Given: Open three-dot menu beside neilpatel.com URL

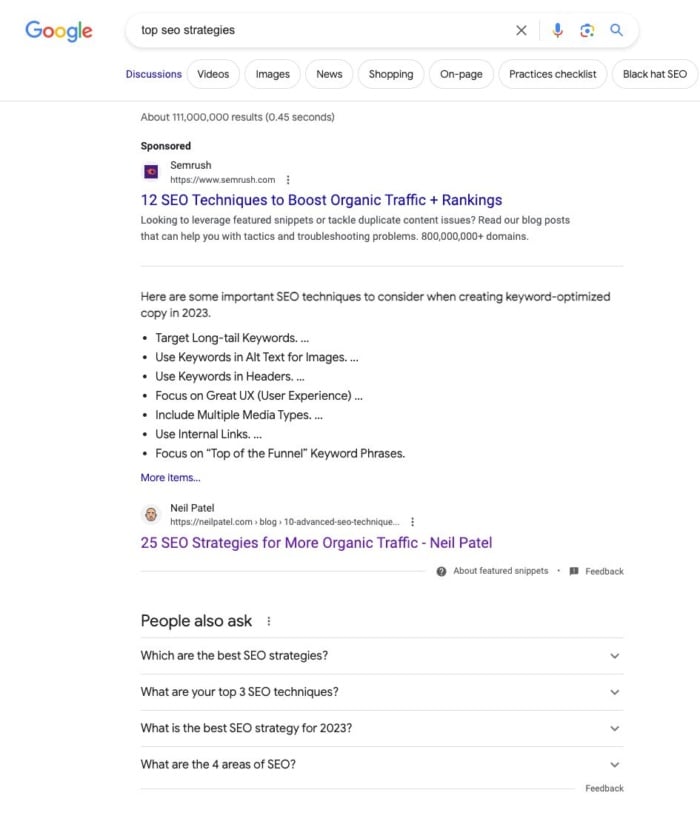Looking at the screenshot, I should (x=412, y=521).
